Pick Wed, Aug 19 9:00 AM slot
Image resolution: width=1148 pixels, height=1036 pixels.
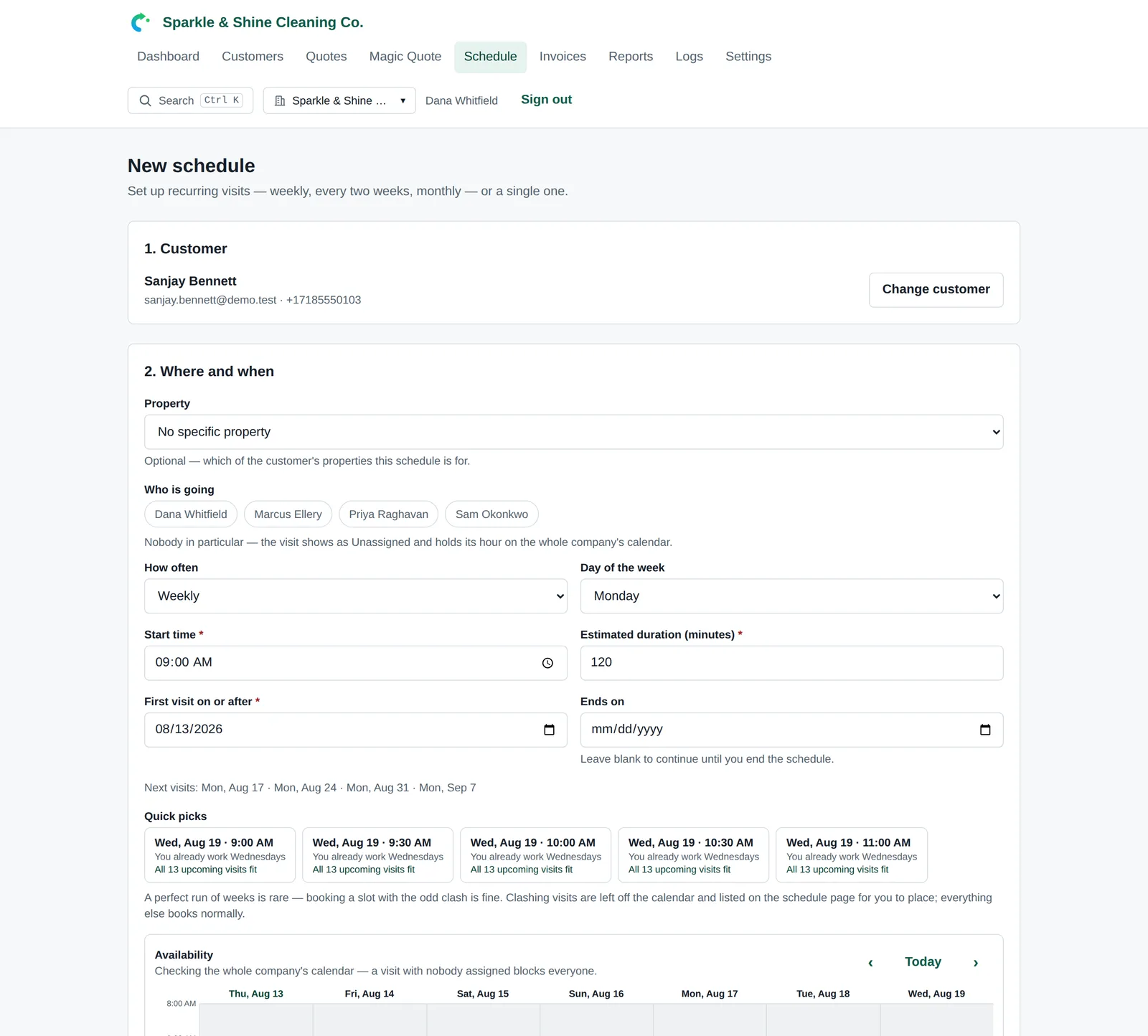(220, 855)
